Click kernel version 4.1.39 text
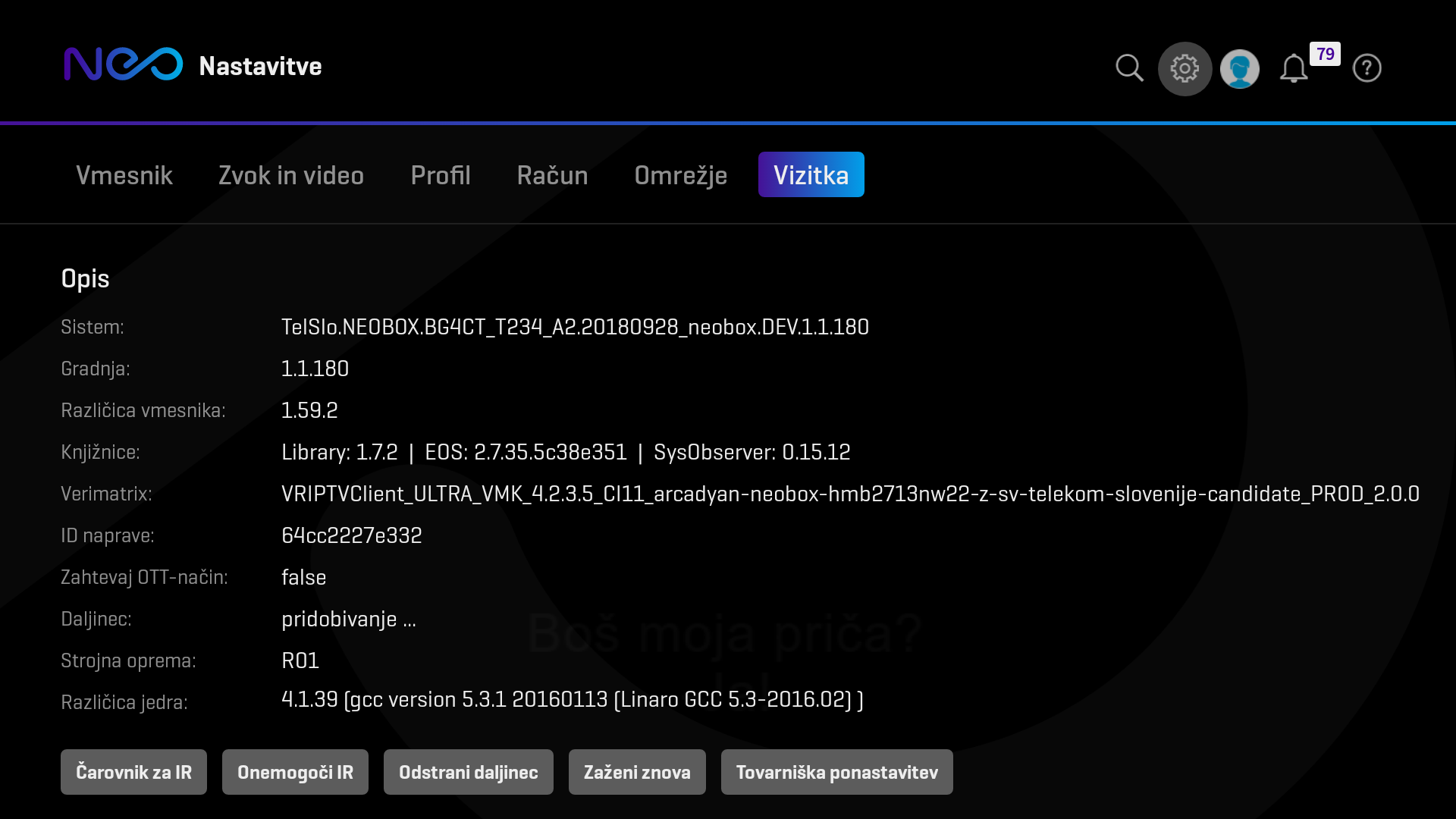This screenshot has height=819, width=1456. (573, 699)
